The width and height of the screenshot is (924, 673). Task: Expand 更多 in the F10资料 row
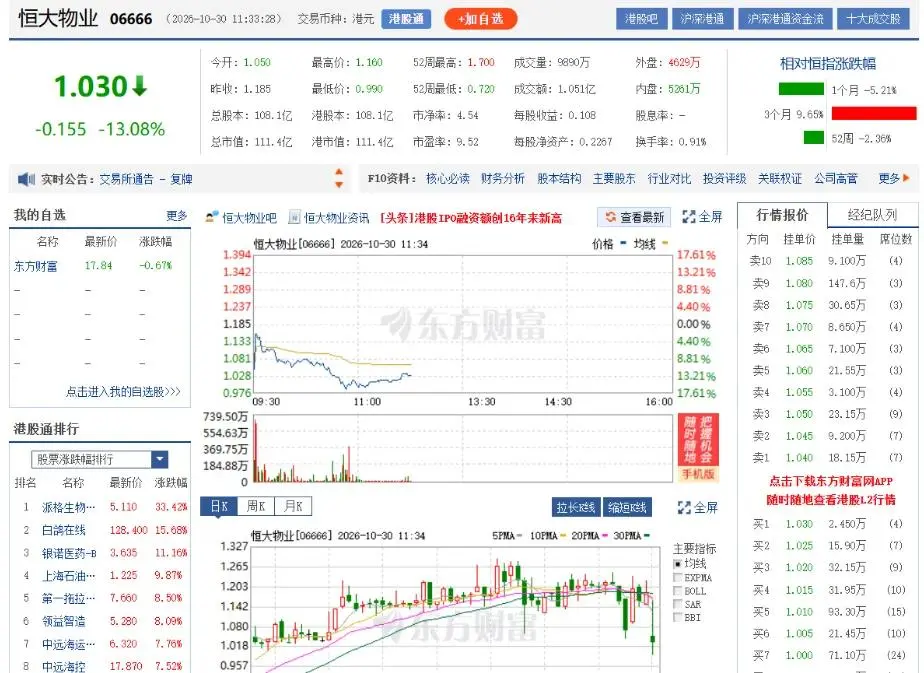coord(894,179)
